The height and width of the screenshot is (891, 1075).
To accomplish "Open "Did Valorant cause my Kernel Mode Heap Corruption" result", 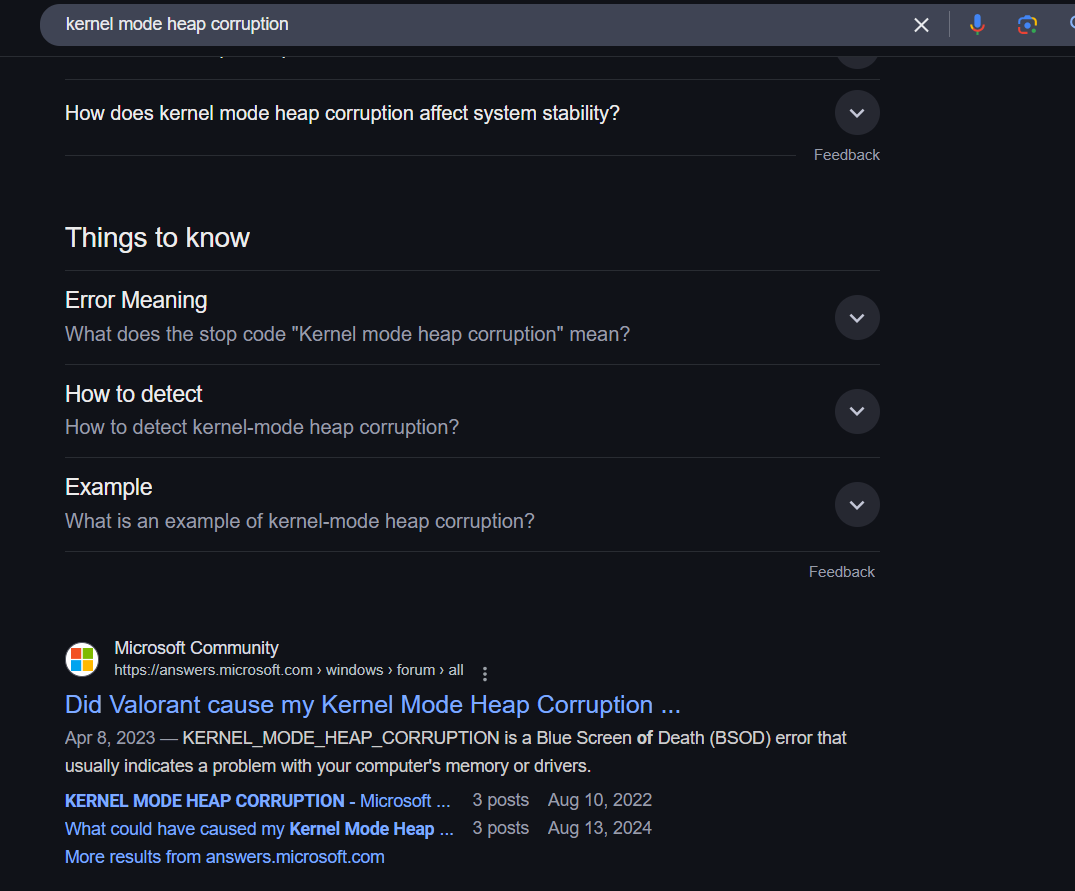I will (x=372, y=705).
